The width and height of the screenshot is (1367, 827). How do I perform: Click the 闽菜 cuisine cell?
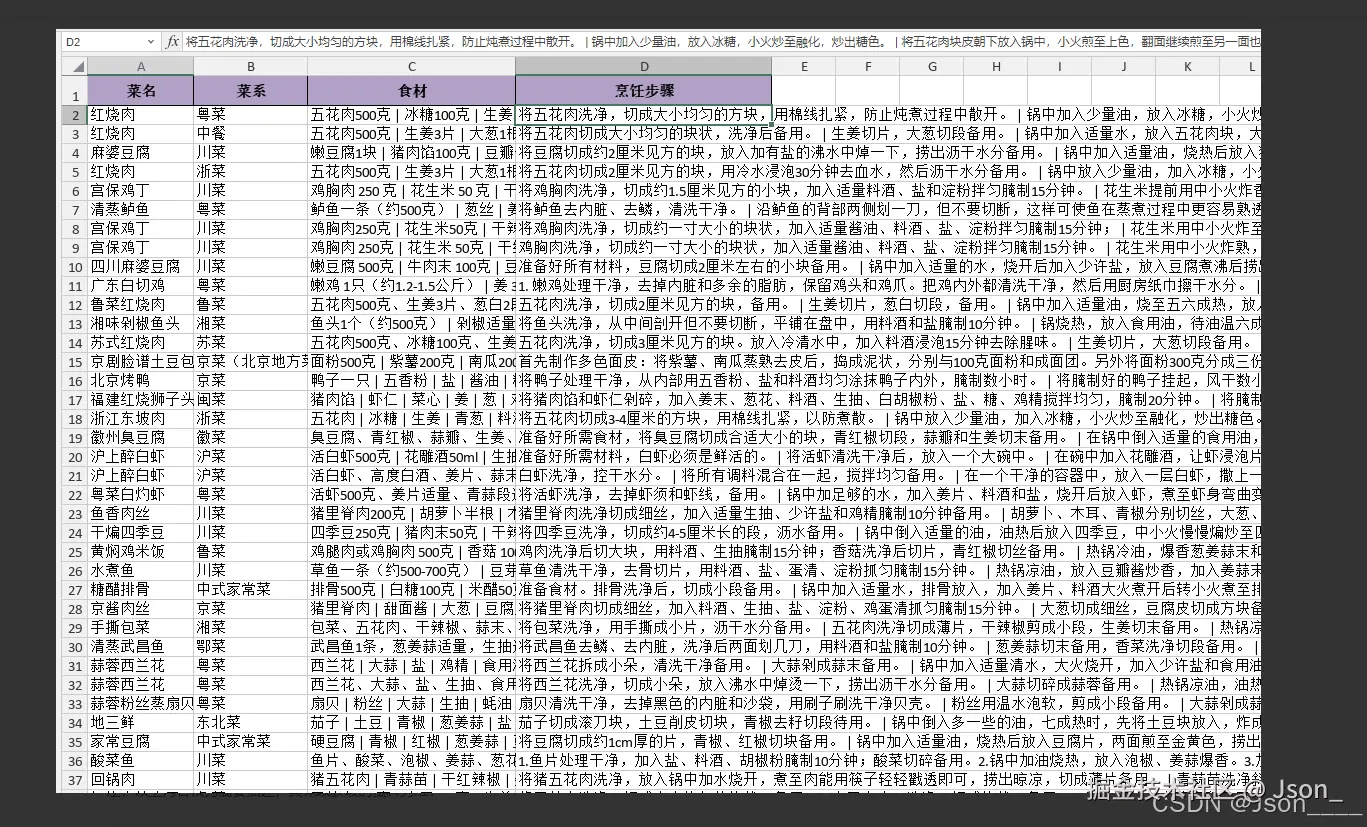(251, 399)
